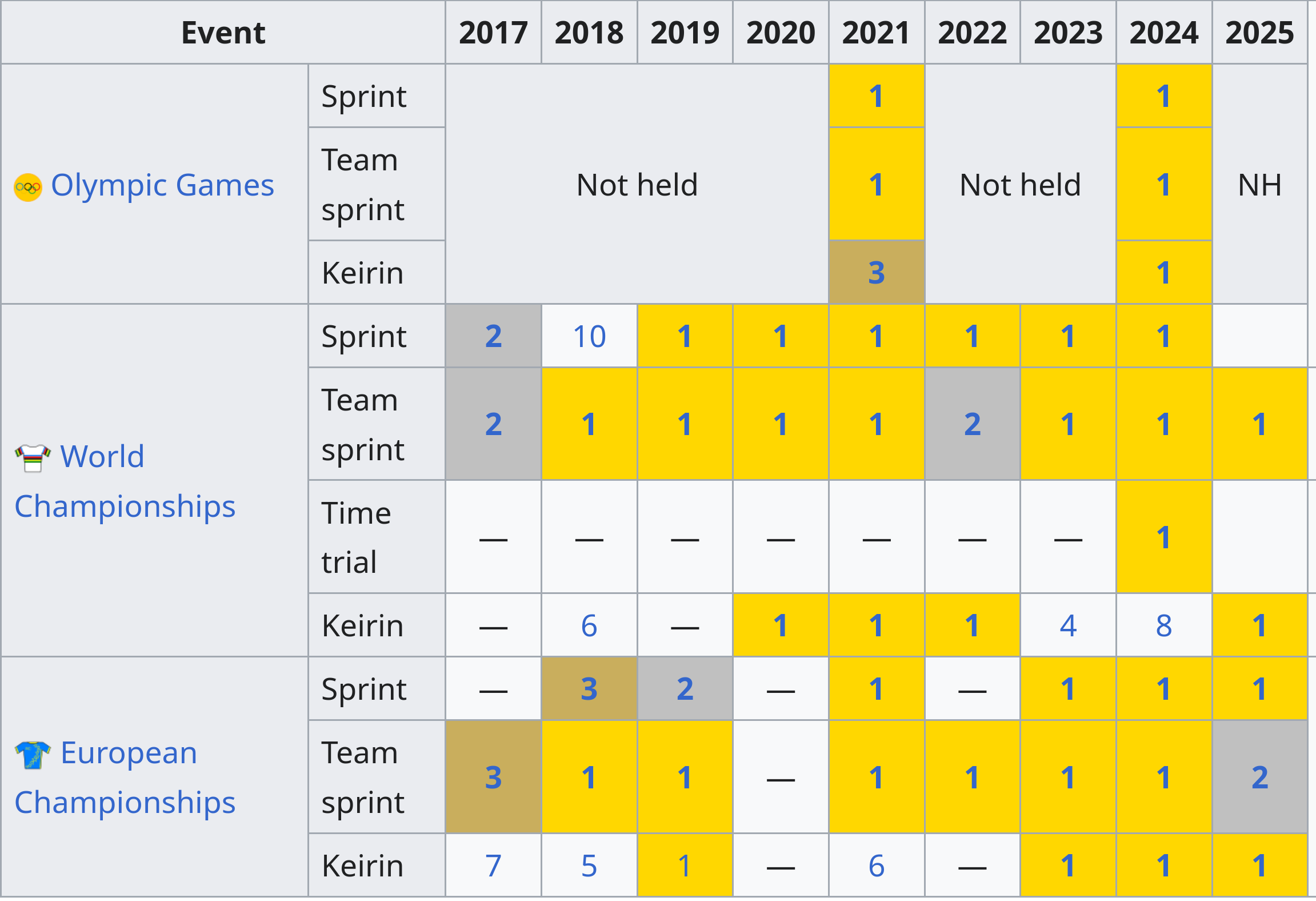The width and height of the screenshot is (1316, 901).
Task: Click the 2023 World Championships keirin result 4
Action: [x=1067, y=625]
